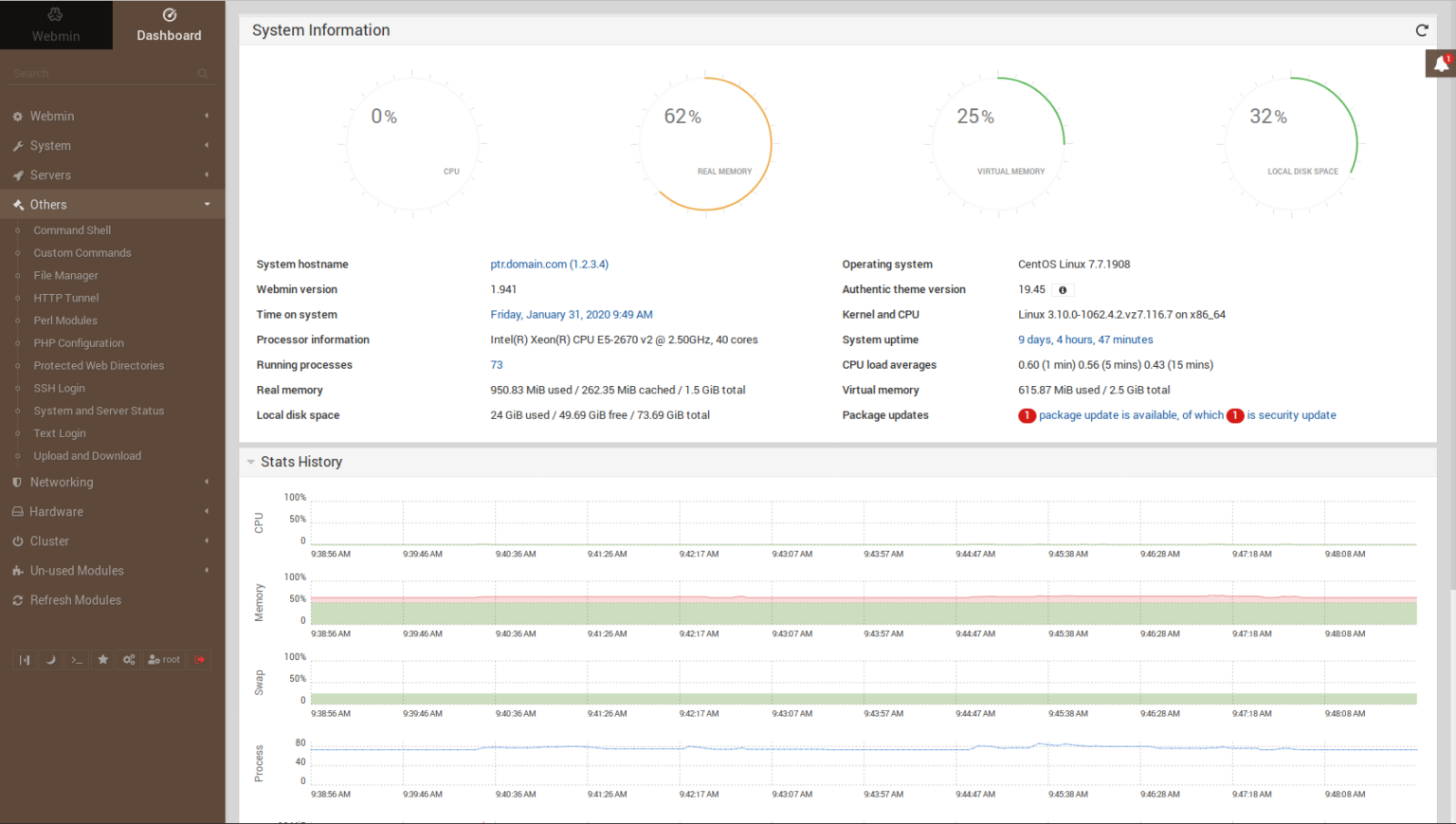Image resolution: width=1456 pixels, height=824 pixels.
Task: Open the SSH Login module
Action: coord(59,388)
